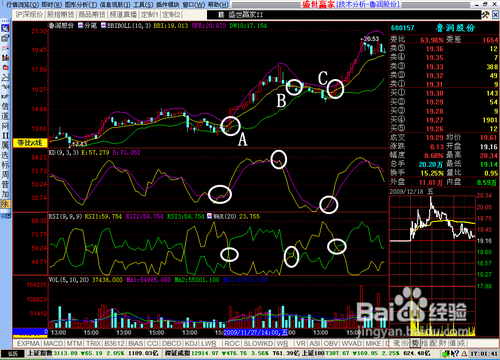Click the 周 sidebar button

pos(5,175)
